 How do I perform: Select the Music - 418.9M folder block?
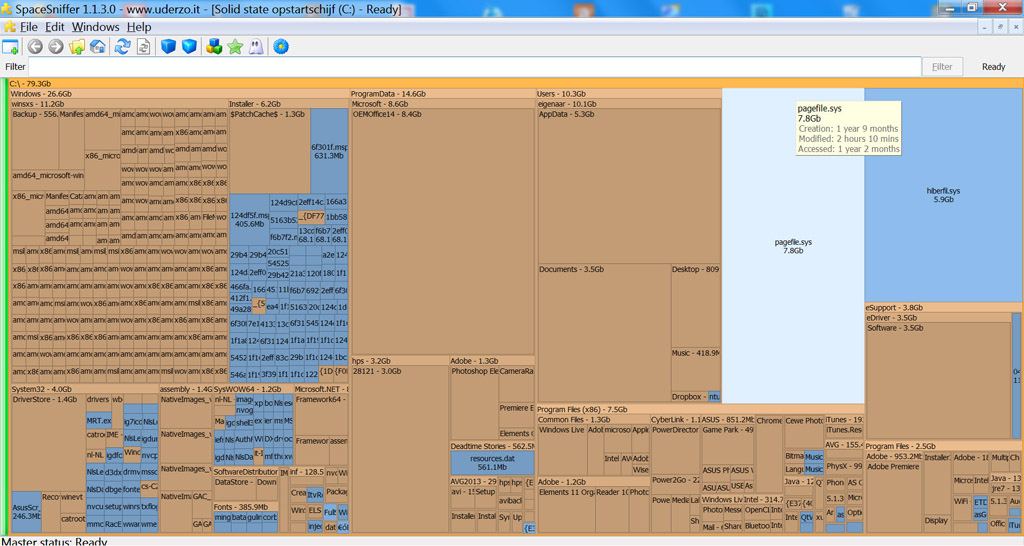(x=696, y=370)
